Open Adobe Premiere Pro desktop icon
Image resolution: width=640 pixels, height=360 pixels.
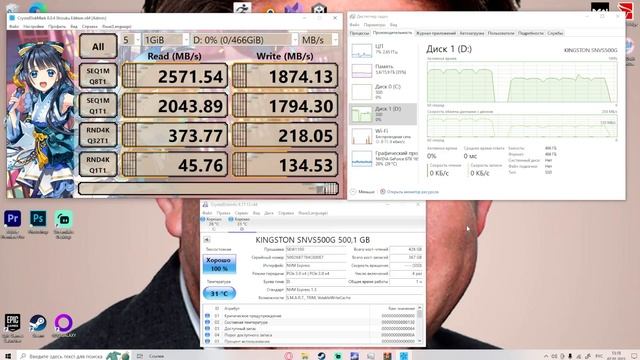click(13, 224)
